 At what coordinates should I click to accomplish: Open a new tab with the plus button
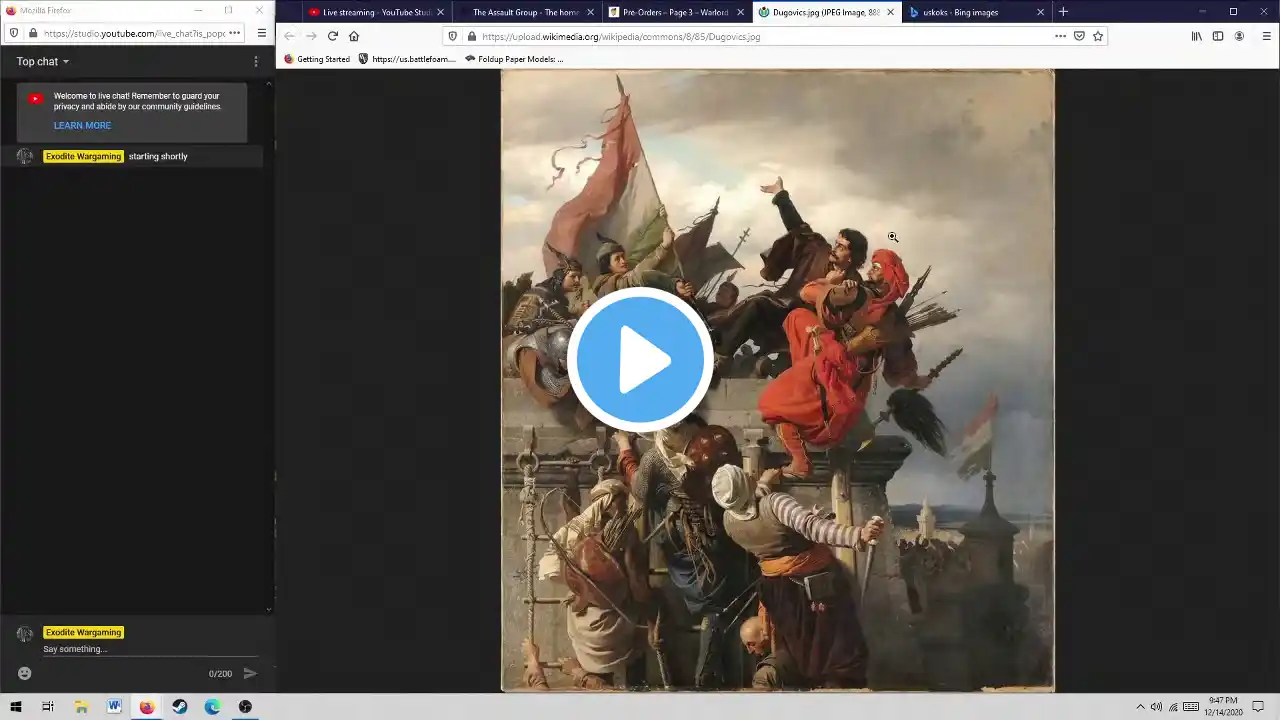[x=1063, y=12]
